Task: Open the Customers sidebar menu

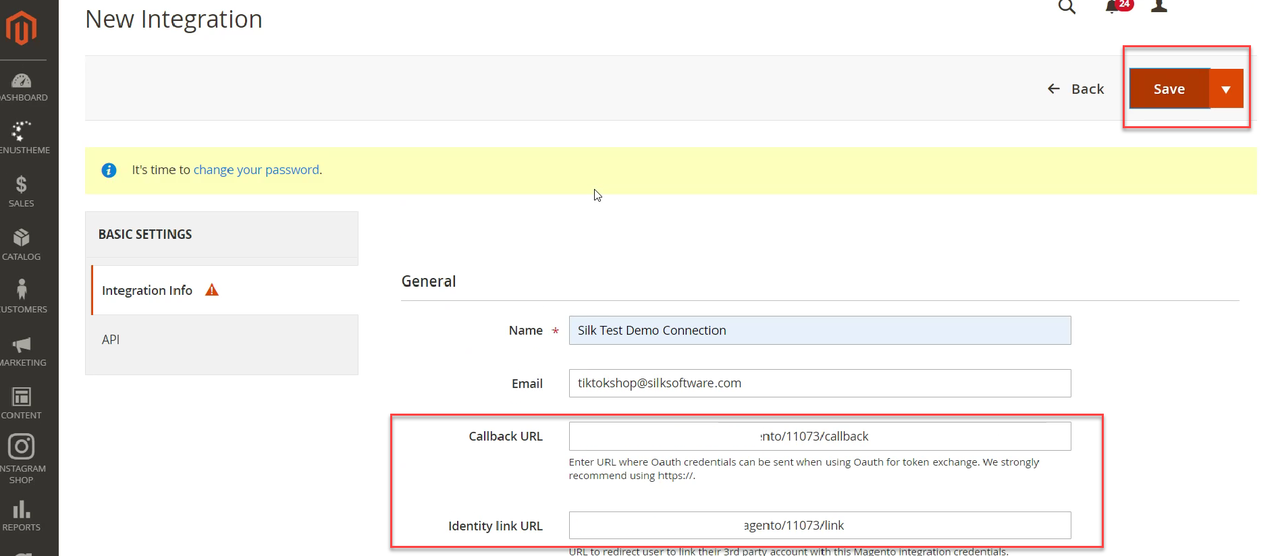Action: coord(22,298)
